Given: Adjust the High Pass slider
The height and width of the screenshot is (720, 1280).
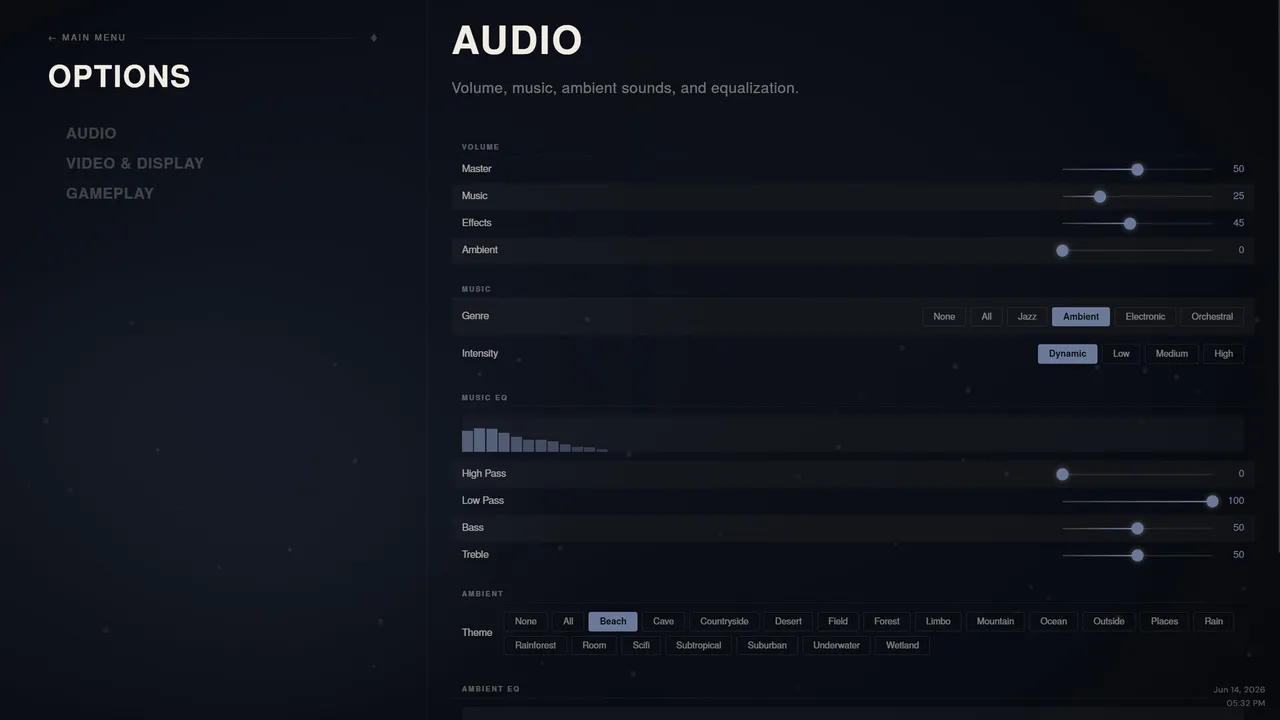Looking at the screenshot, I should click(1137, 474).
